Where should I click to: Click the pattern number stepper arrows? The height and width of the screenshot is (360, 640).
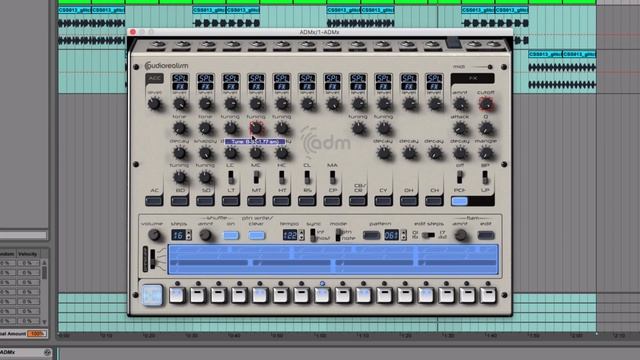coord(404,235)
